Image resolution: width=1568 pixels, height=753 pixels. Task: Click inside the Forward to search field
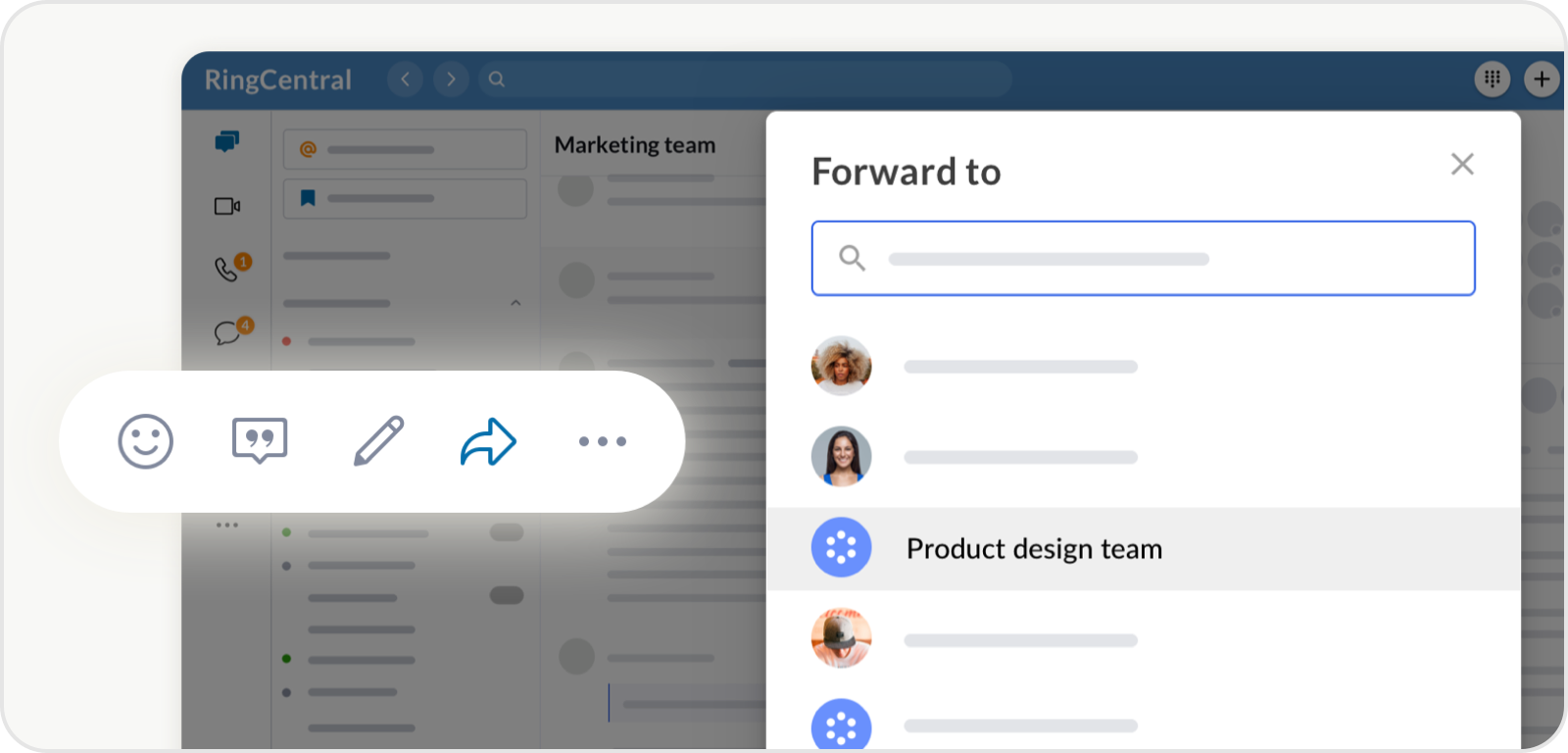point(1143,259)
